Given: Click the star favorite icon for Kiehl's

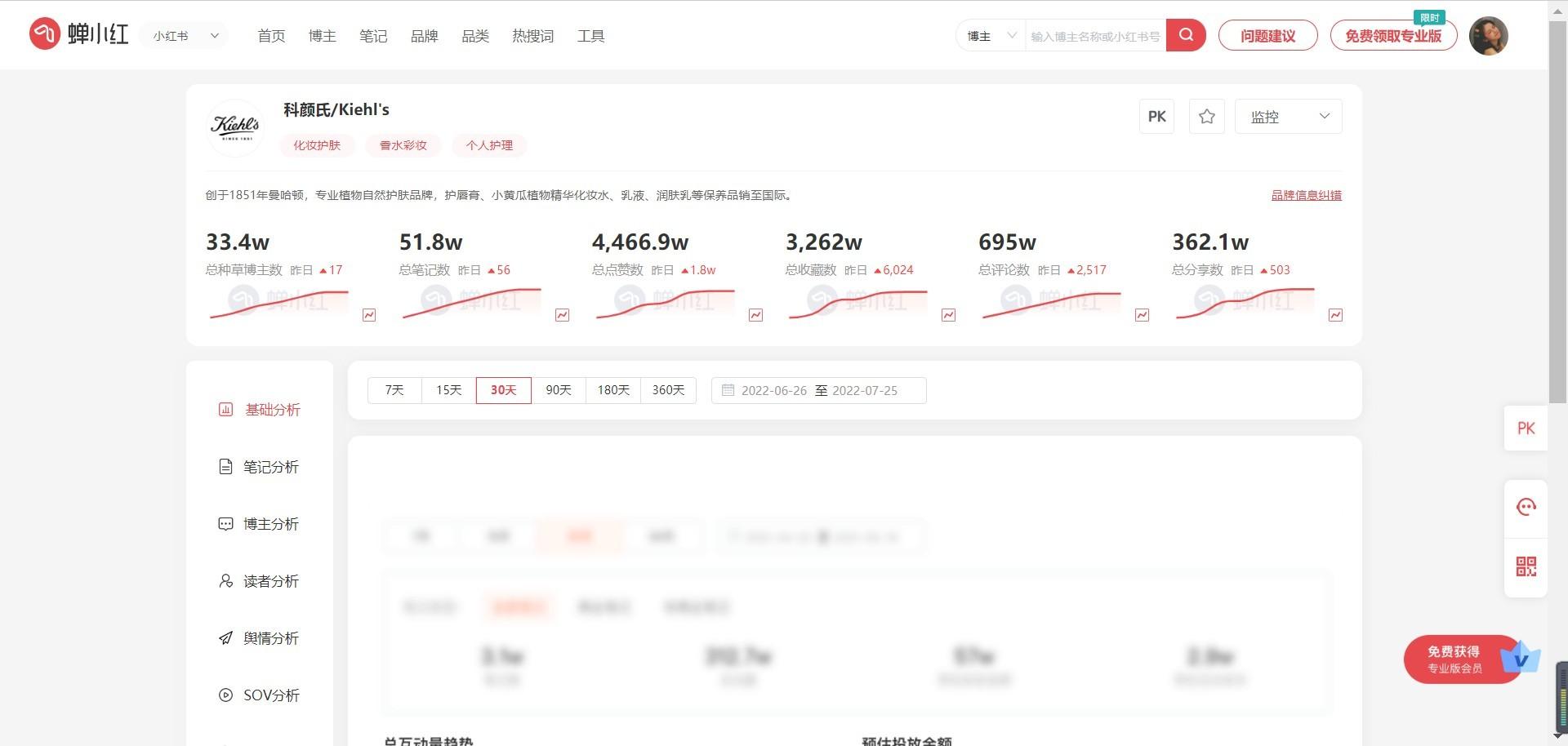Looking at the screenshot, I should point(1206,117).
